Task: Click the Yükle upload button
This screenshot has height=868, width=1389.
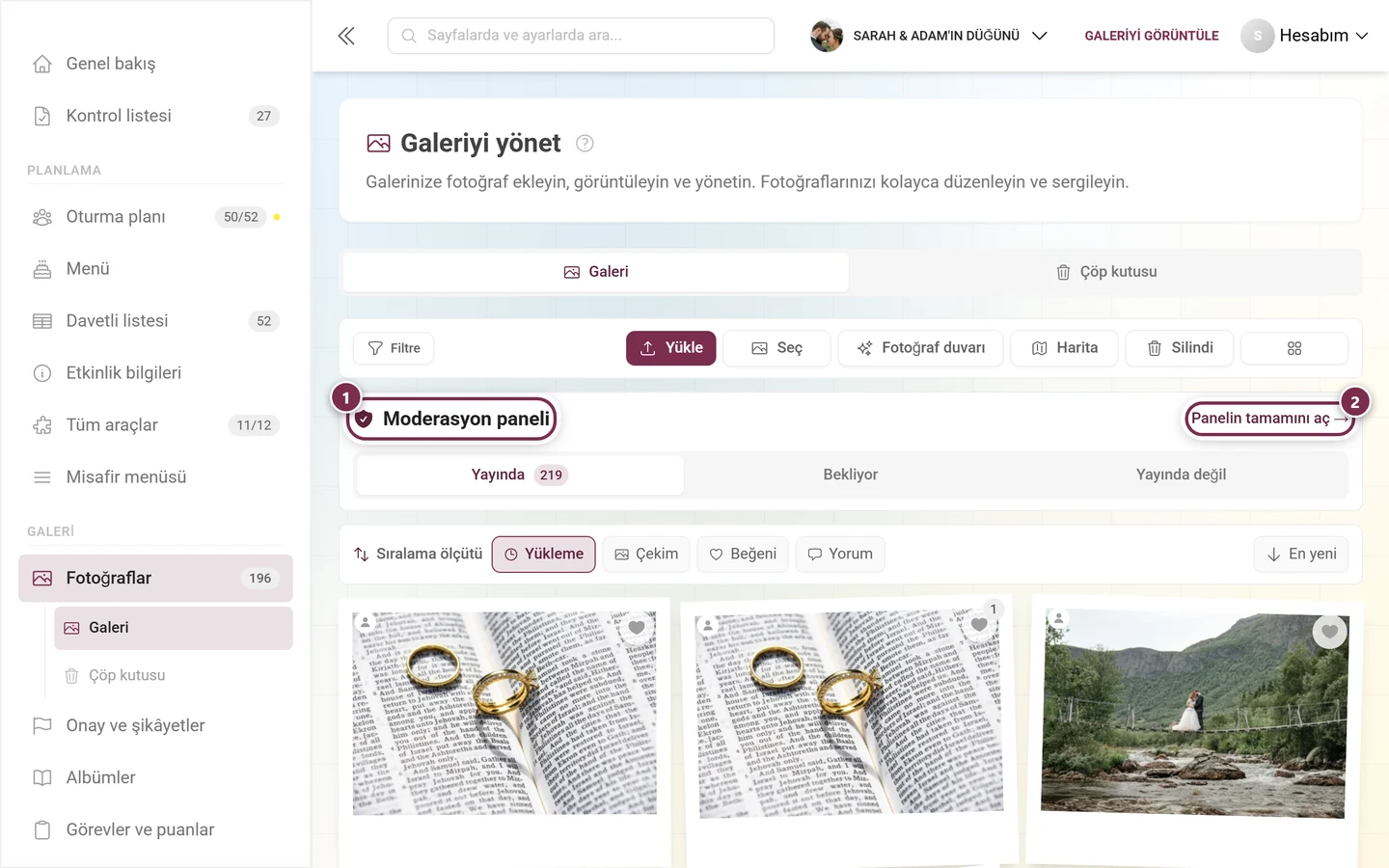Action: [671, 348]
